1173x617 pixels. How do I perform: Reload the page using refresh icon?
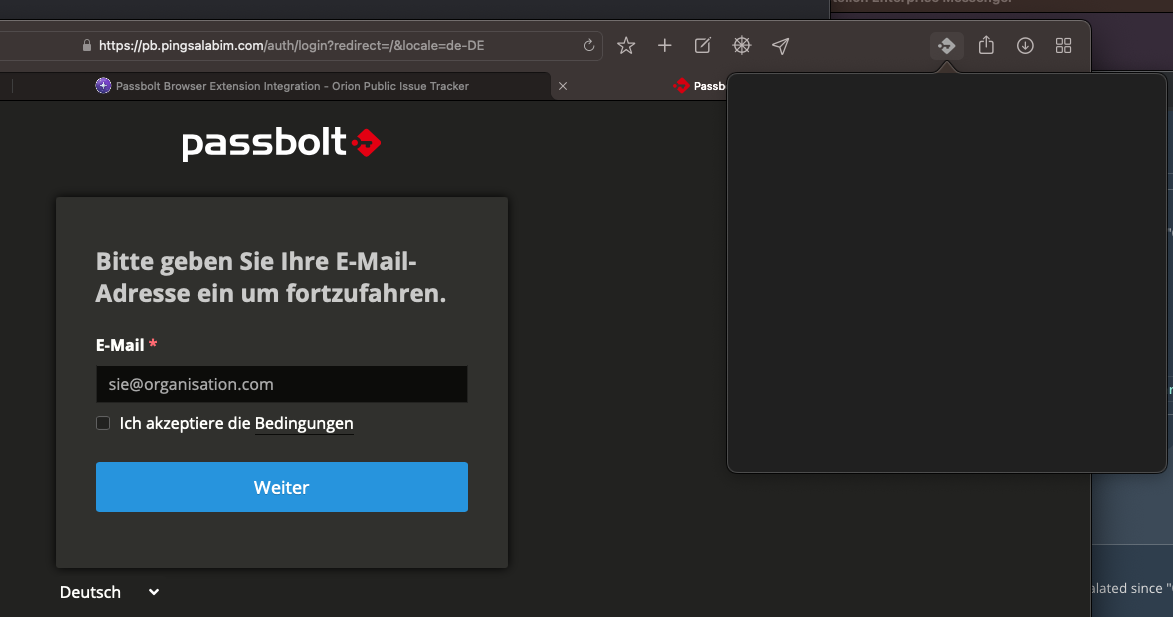(588, 46)
